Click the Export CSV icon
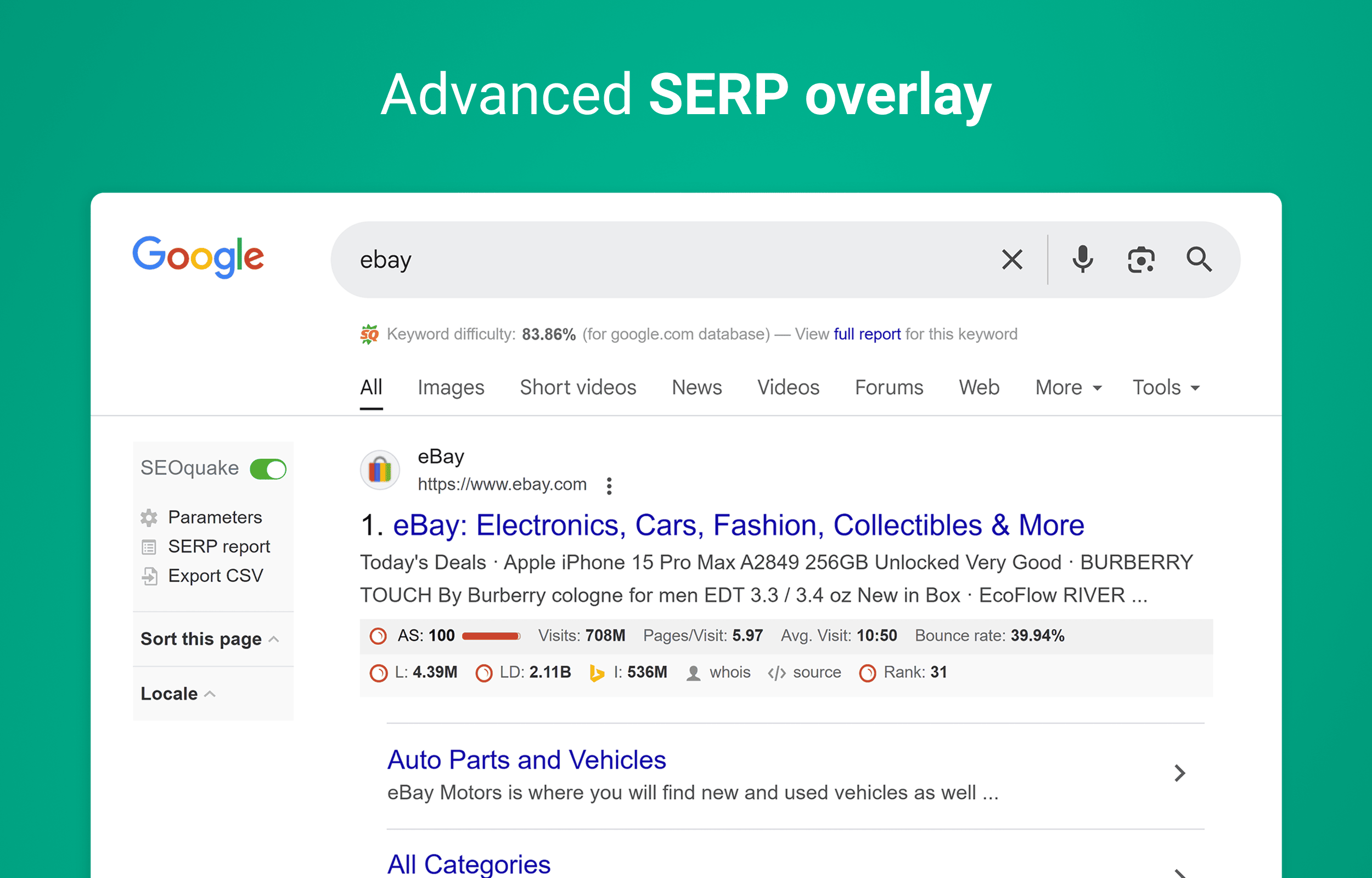Image resolution: width=1372 pixels, height=878 pixels. pyautogui.click(x=149, y=576)
